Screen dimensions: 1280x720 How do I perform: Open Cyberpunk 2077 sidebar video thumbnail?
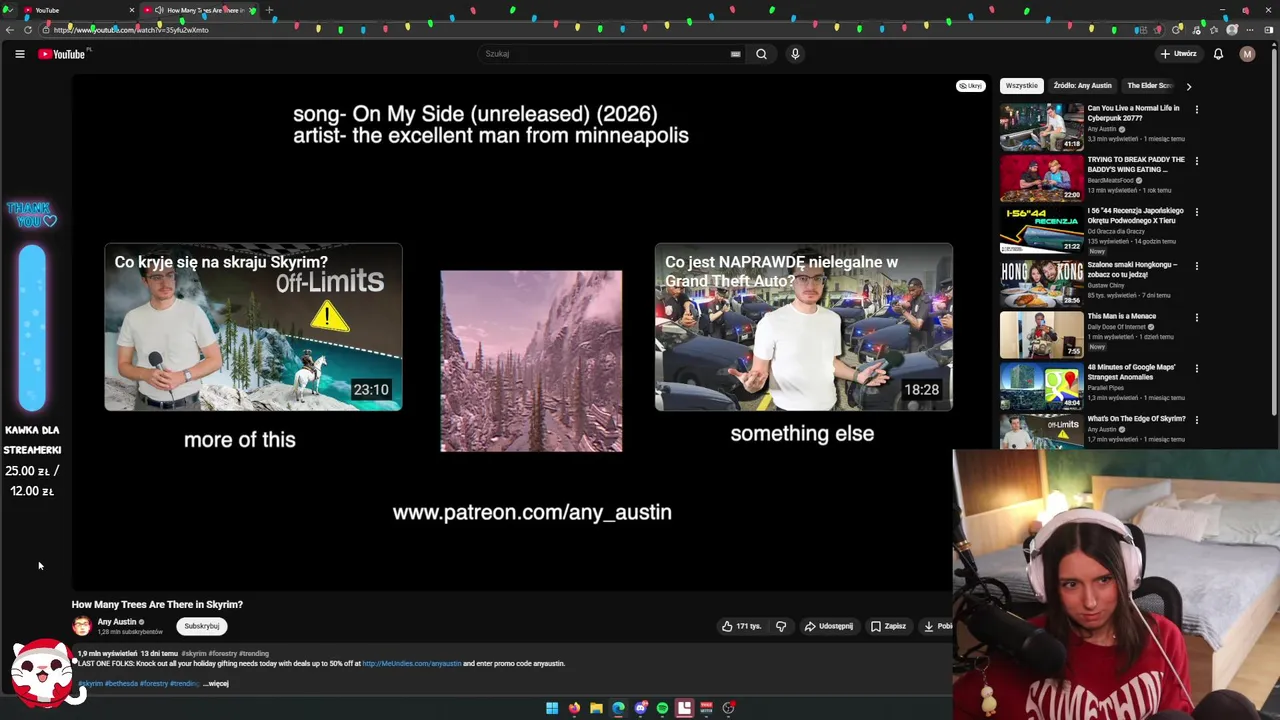click(1041, 126)
